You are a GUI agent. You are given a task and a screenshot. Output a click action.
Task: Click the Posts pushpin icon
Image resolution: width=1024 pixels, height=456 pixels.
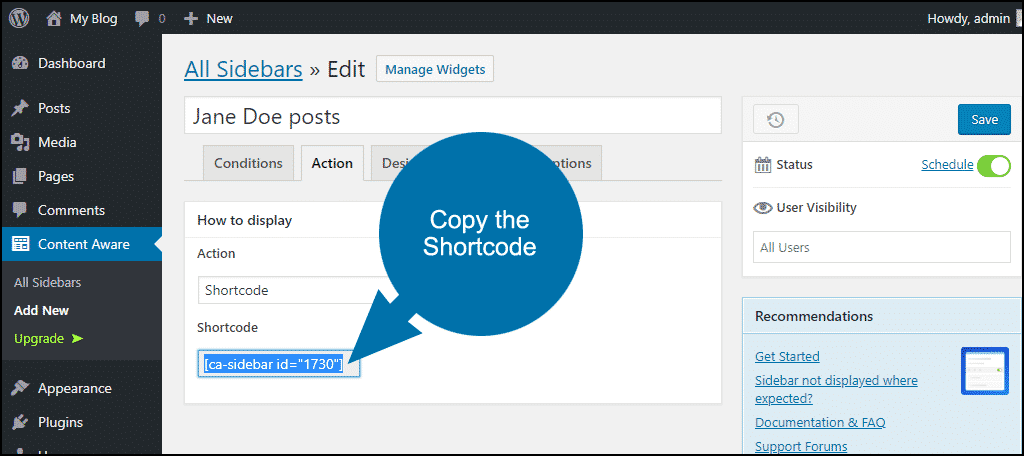coord(20,108)
